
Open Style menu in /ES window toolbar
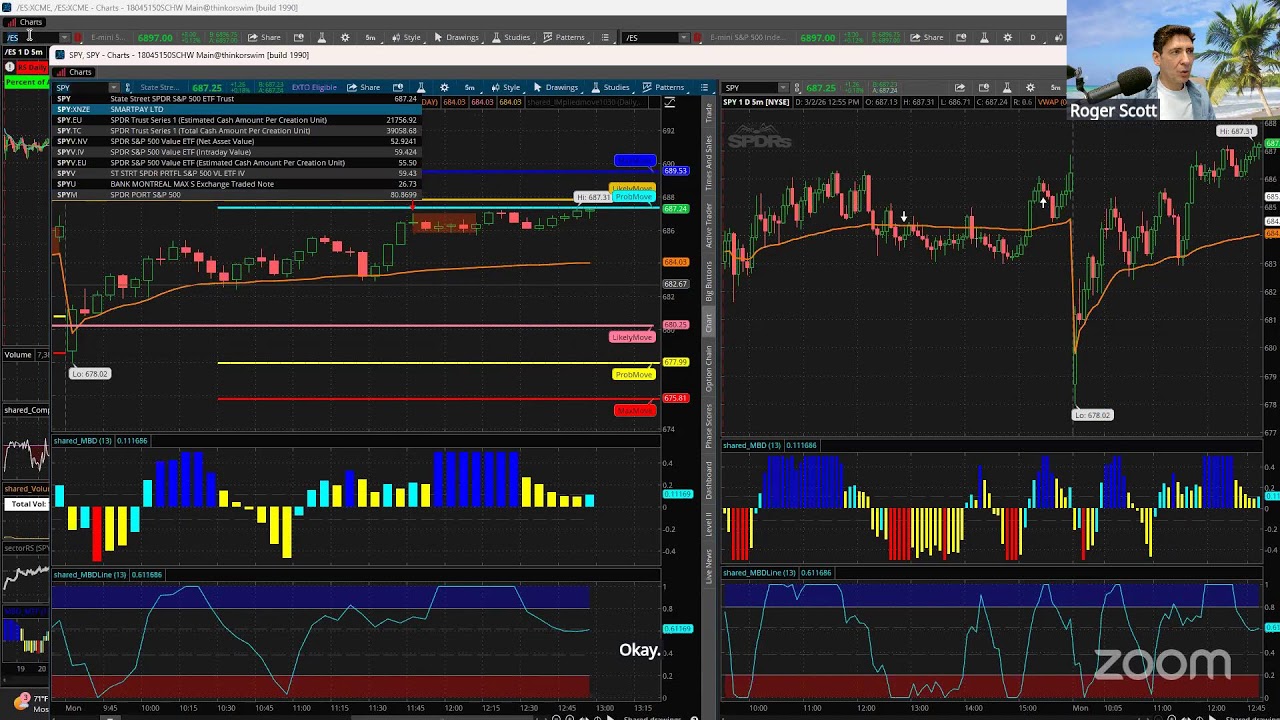406,38
